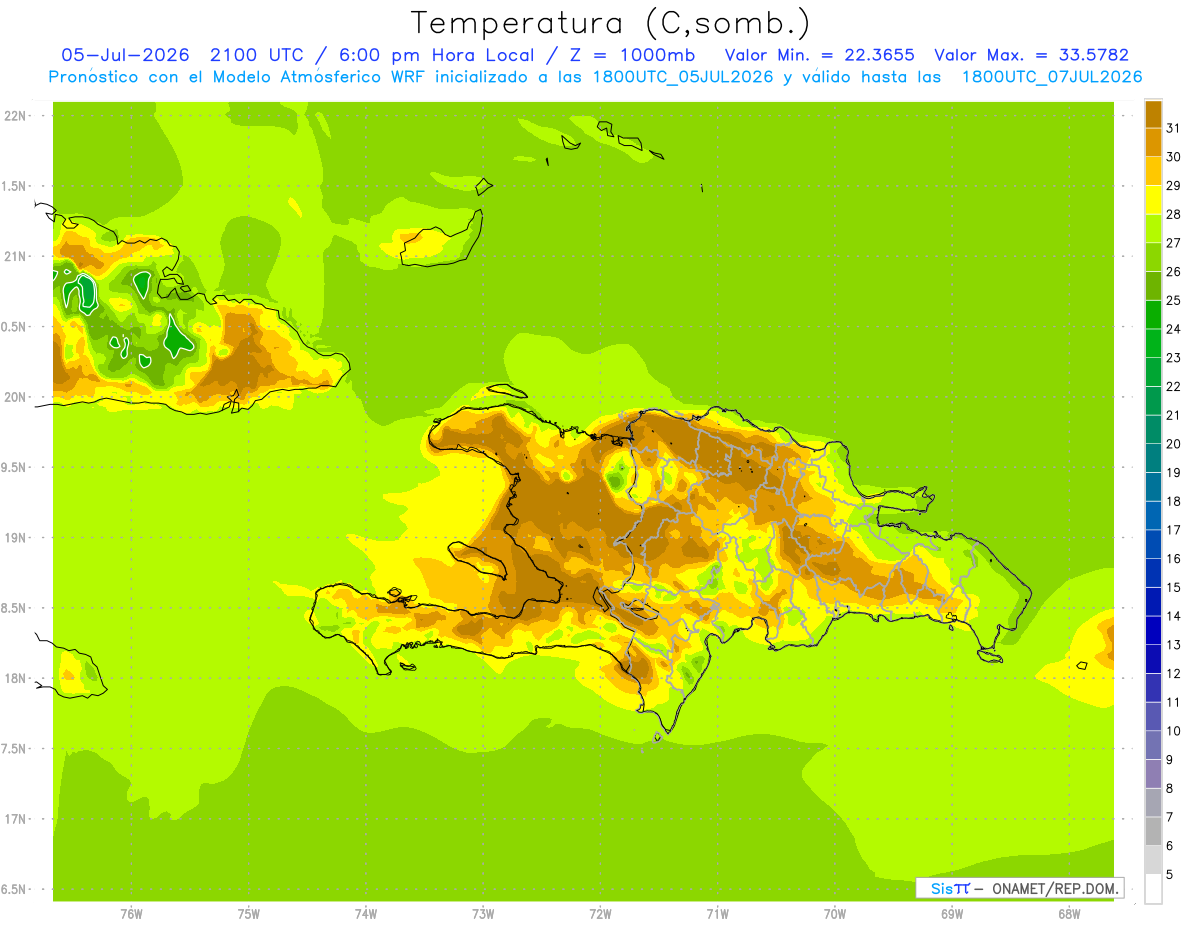Image resolution: width=1200 pixels, height=927 pixels.
Task: Click the 22N latitude axis label
Action: point(15,116)
